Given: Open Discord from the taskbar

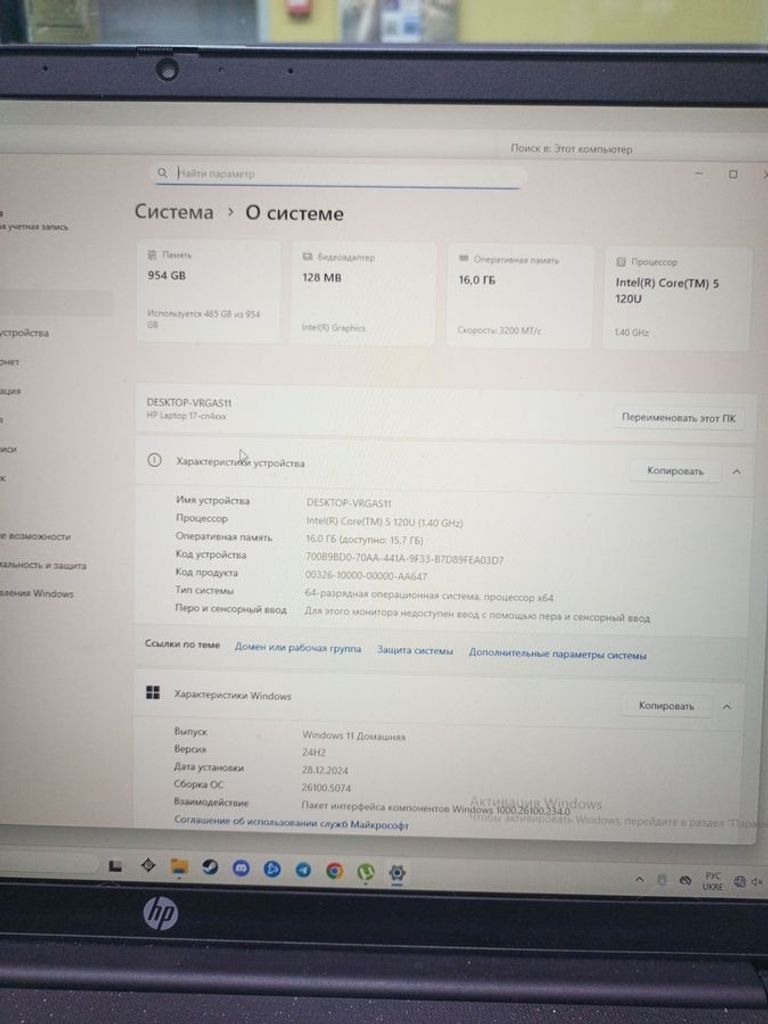Looking at the screenshot, I should click(x=241, y=868).
